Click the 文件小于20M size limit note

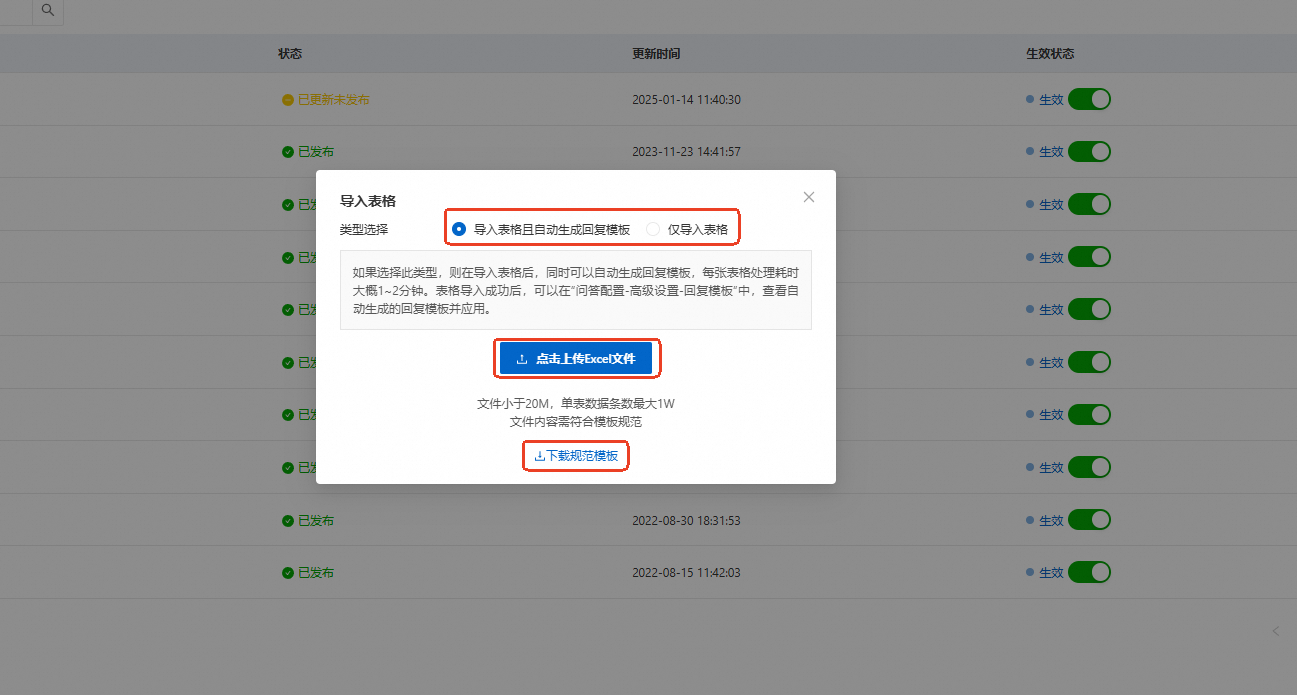click(576, 404)
